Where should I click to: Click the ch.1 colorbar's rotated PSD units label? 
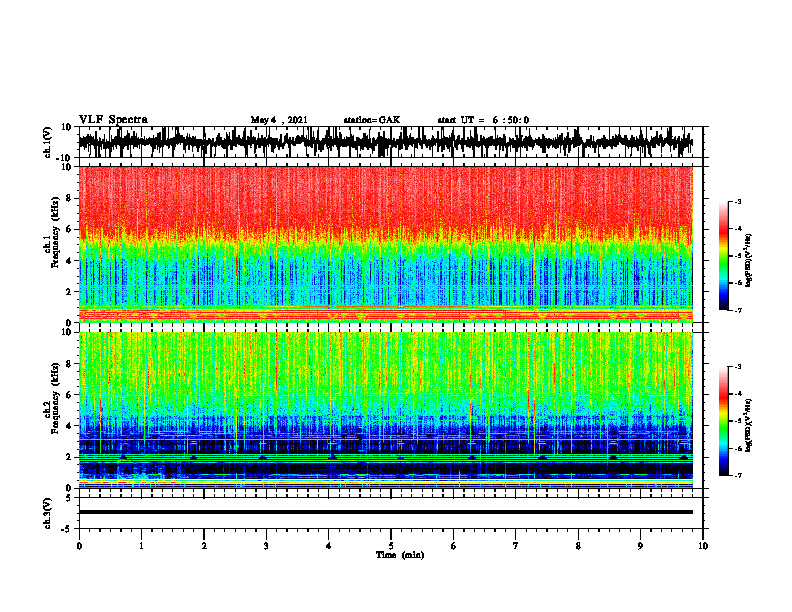point(749,261)
